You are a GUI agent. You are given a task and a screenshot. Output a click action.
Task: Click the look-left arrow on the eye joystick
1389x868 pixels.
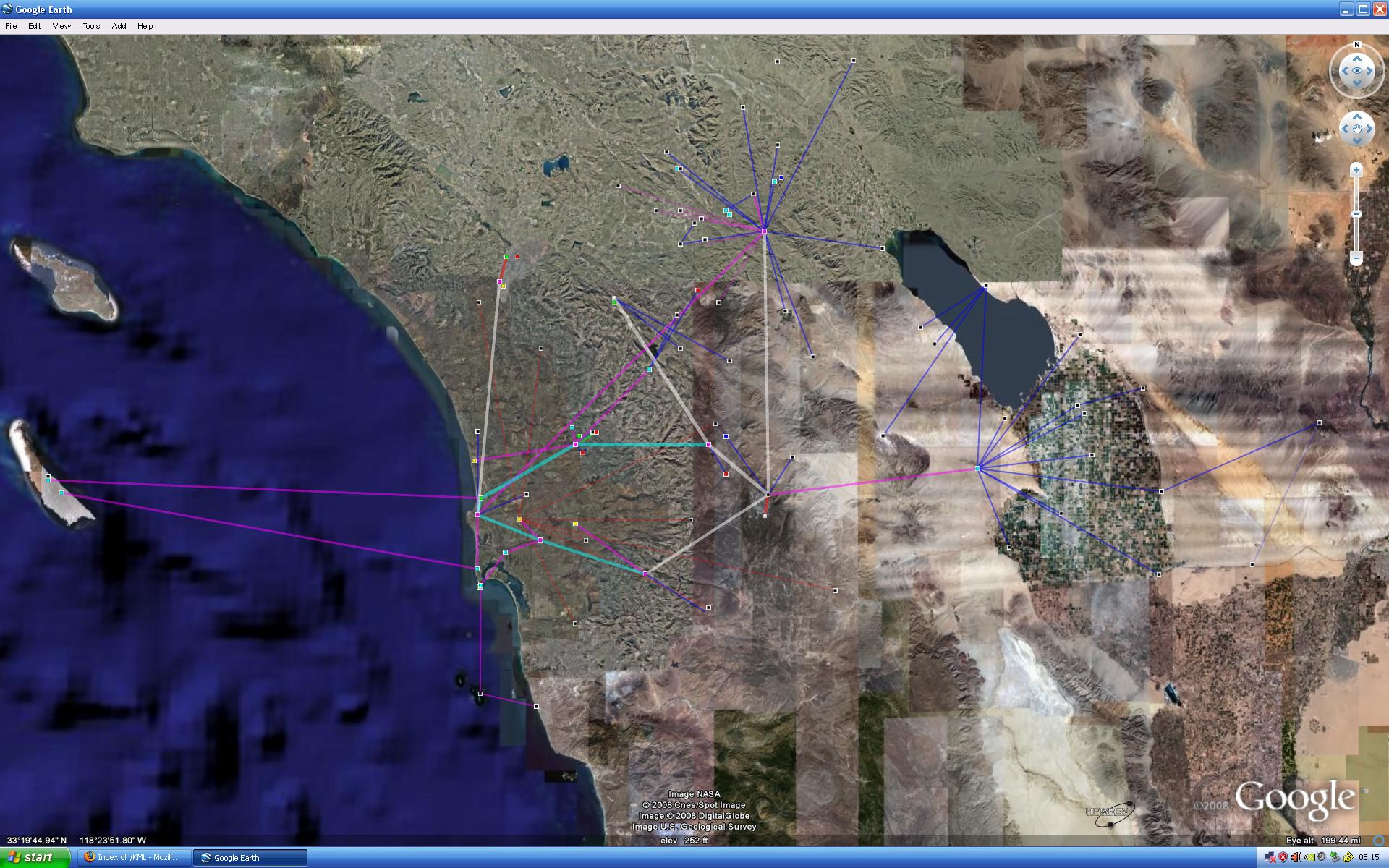point(1345,71)
